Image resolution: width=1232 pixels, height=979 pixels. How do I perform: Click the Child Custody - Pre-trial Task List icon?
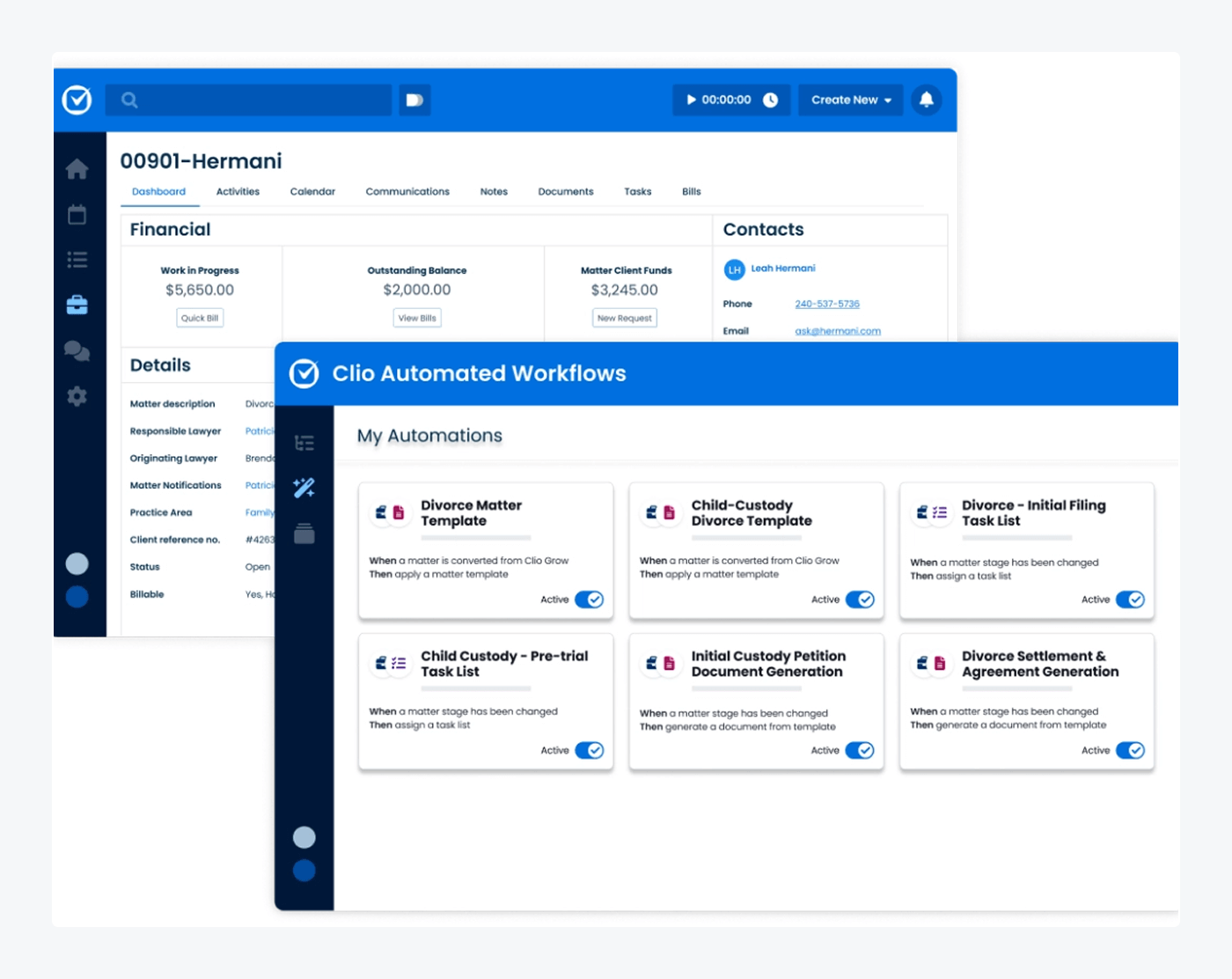390,663
